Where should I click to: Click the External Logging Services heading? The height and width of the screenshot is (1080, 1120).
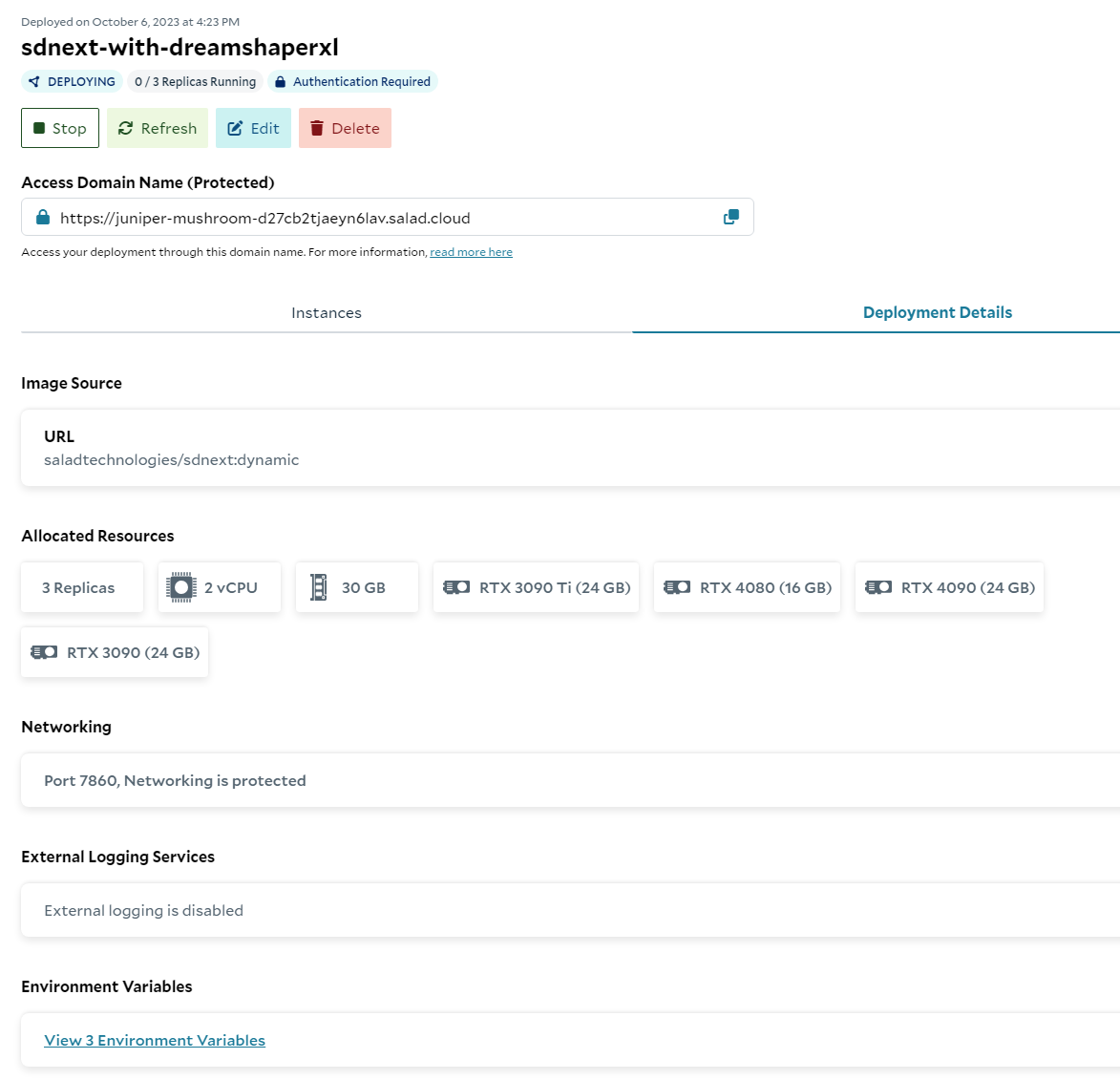click(117, 857)
